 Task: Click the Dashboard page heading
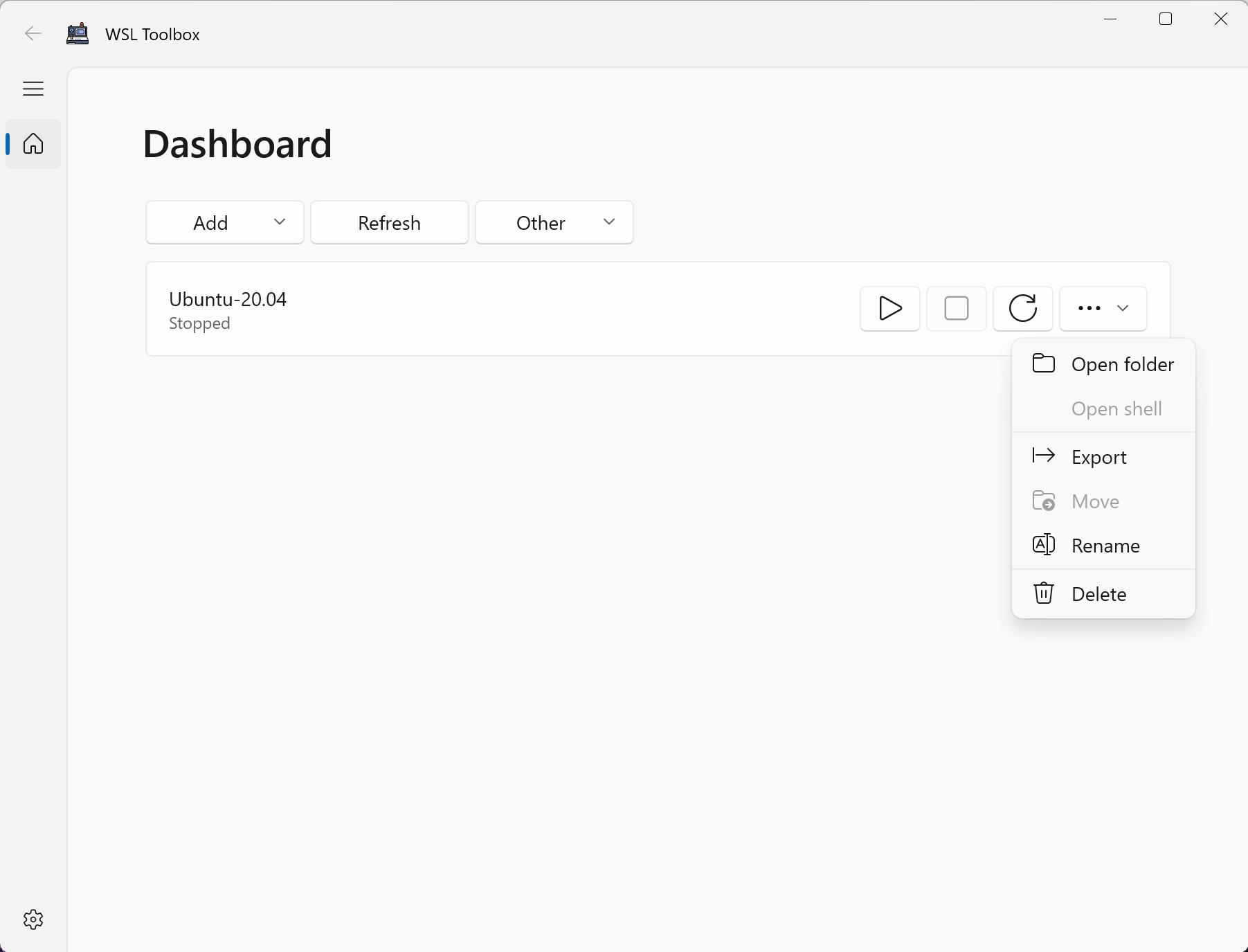pos(237,144)
